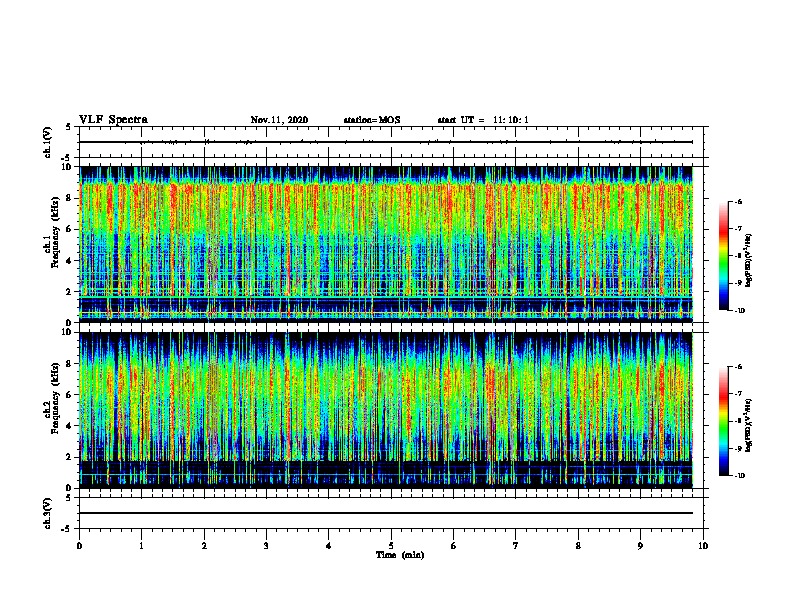Click the ch.1 colorbar "-7" label
Screen dimensions: 792x612
(738, 229)
